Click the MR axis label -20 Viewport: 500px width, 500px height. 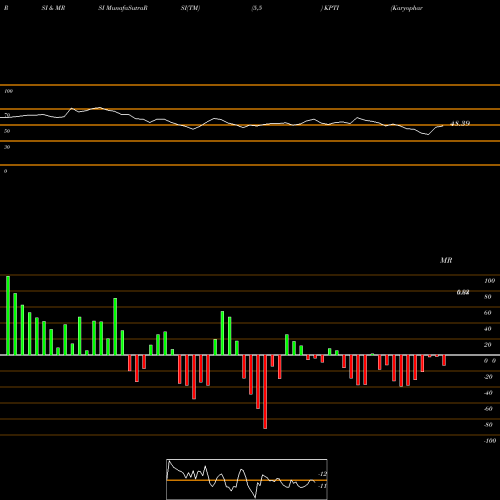488,377
